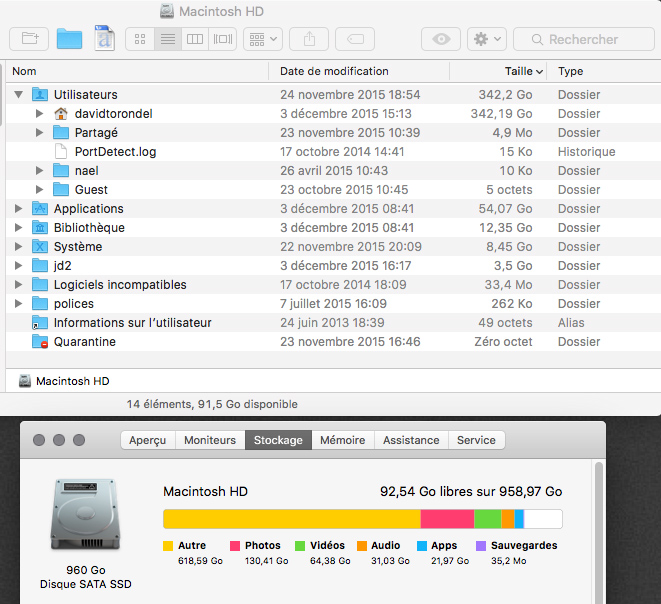Image resolution: width=661 pixels, height=604 pixels.
Task: Open the gear action menu
Action: click(487, 39)
